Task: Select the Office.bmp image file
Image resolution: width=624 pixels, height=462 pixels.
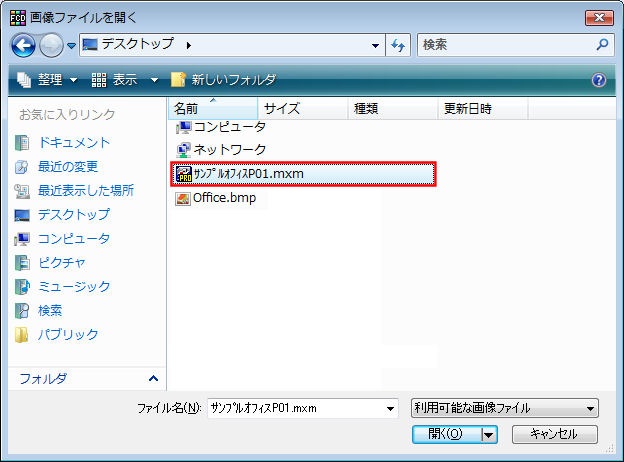Action: point(223,198)
